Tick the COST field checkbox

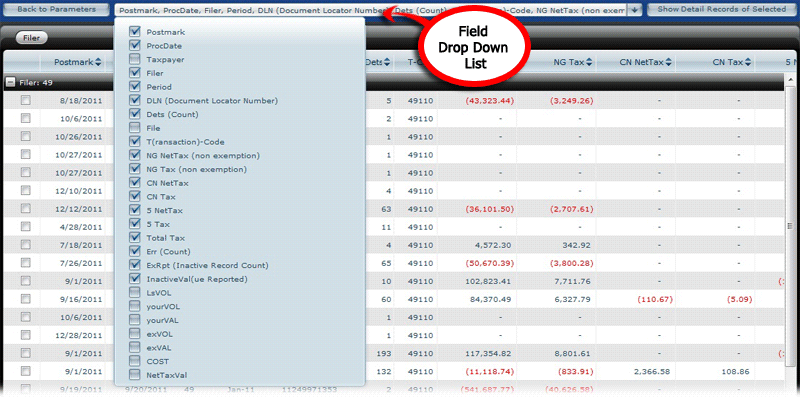tap(135, 361)
